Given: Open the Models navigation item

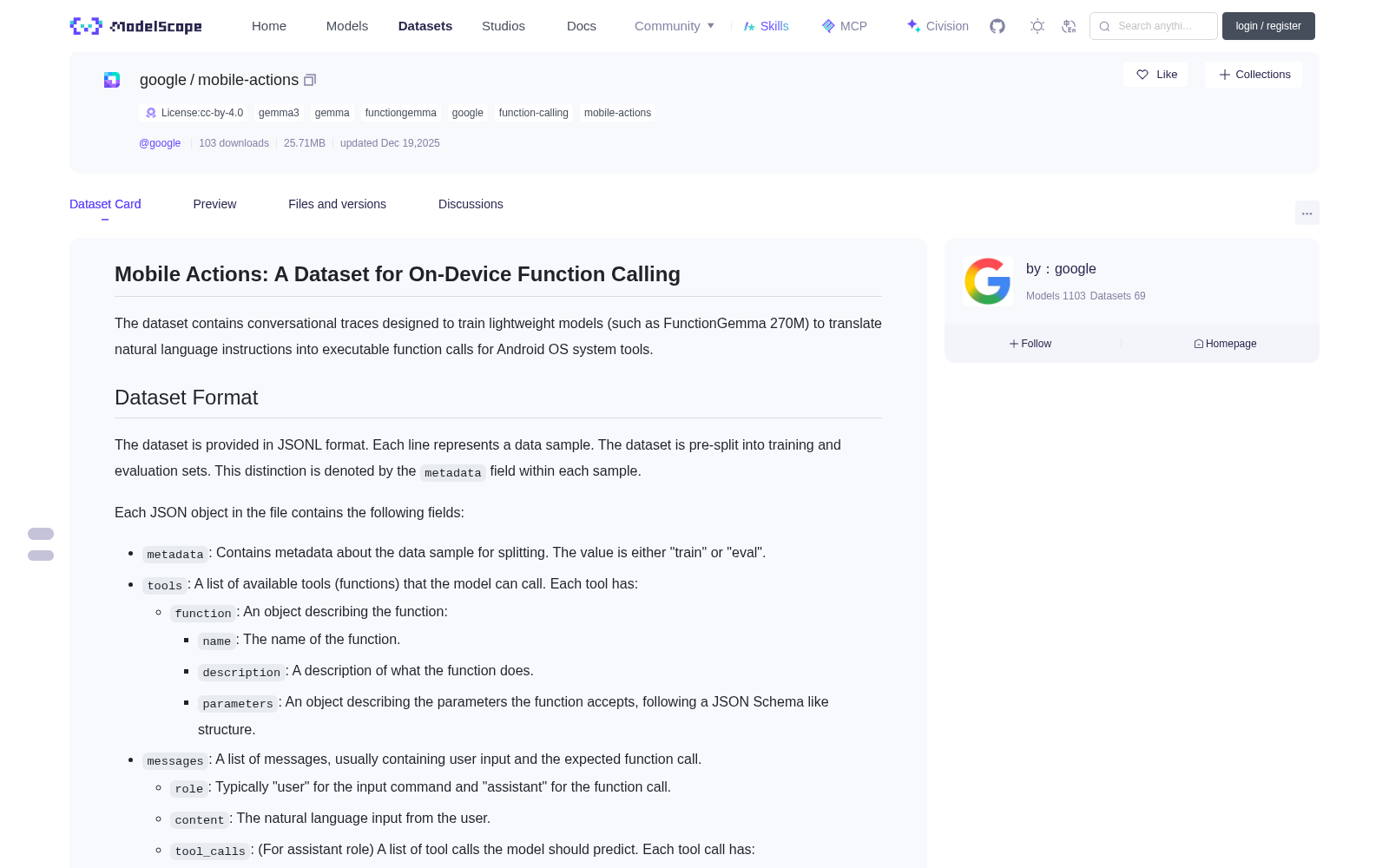Looking at the screenshot, I should click(347, 26).
